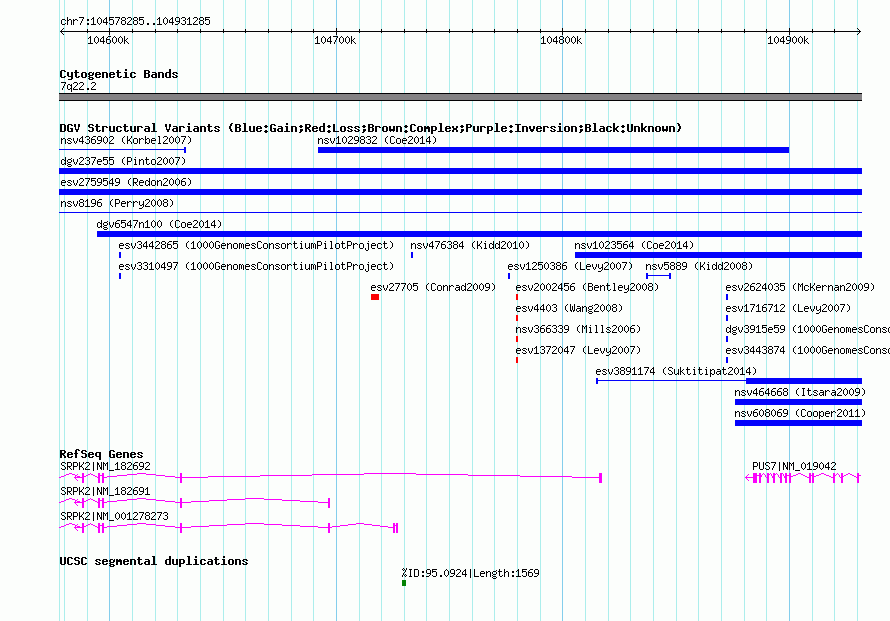Viewport: 890px width, 621px height.
Task: Click the RefSeq Genes track title
Action: point(102,454)
